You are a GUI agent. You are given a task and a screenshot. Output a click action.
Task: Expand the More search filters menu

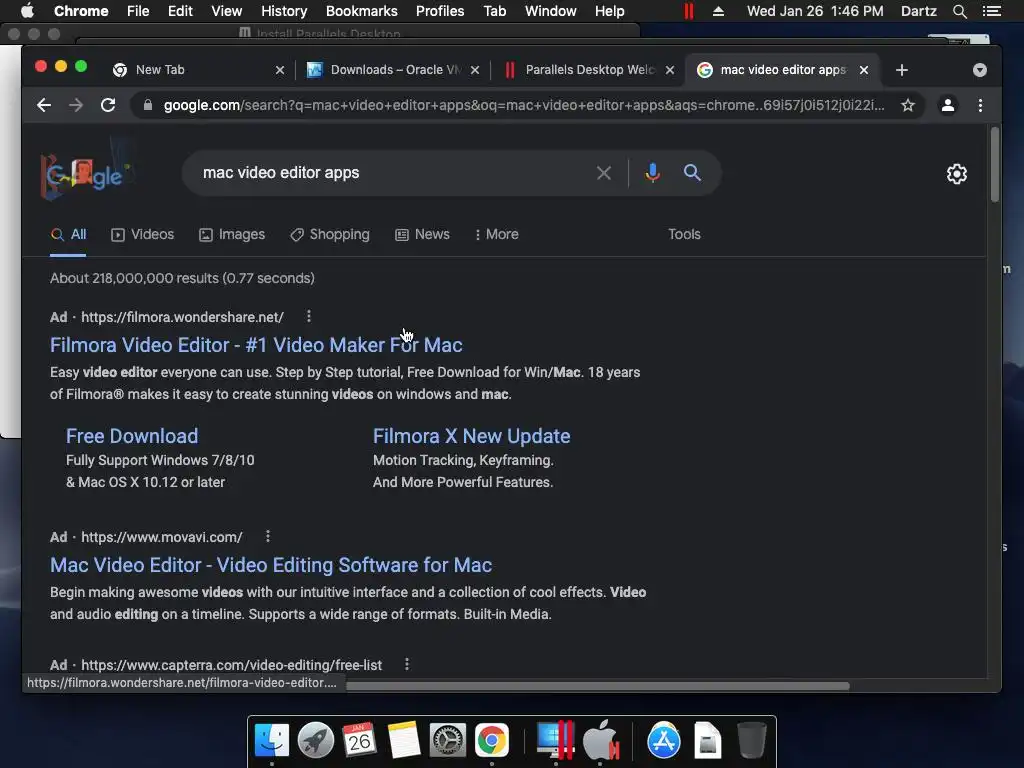point(497,234)
